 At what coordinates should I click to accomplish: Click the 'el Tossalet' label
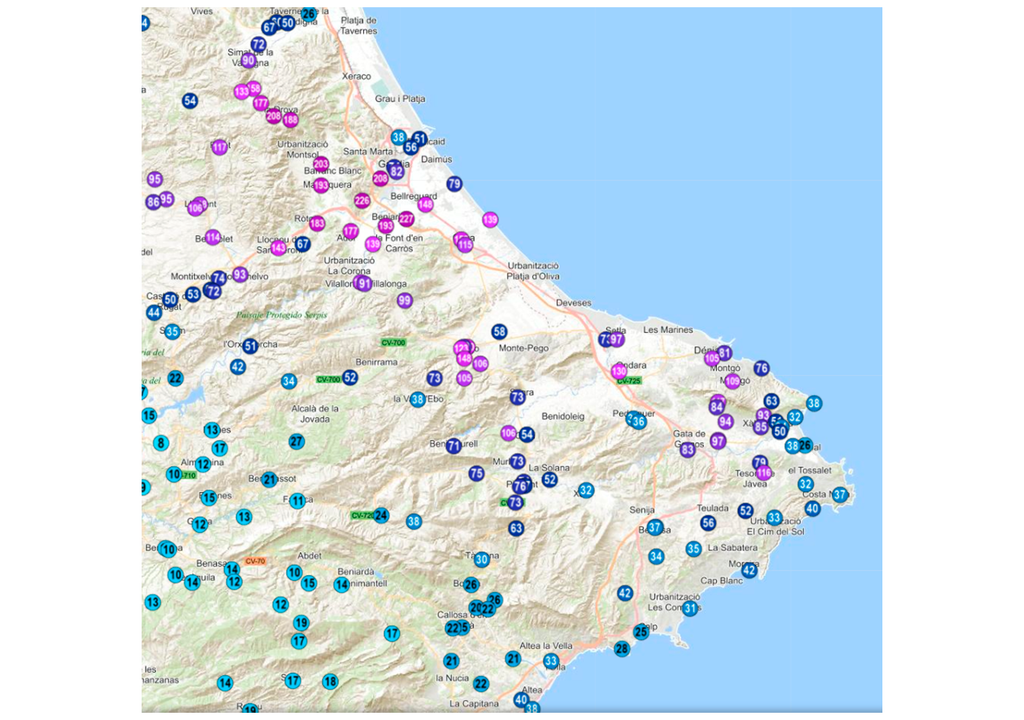(x=810, y=470)
